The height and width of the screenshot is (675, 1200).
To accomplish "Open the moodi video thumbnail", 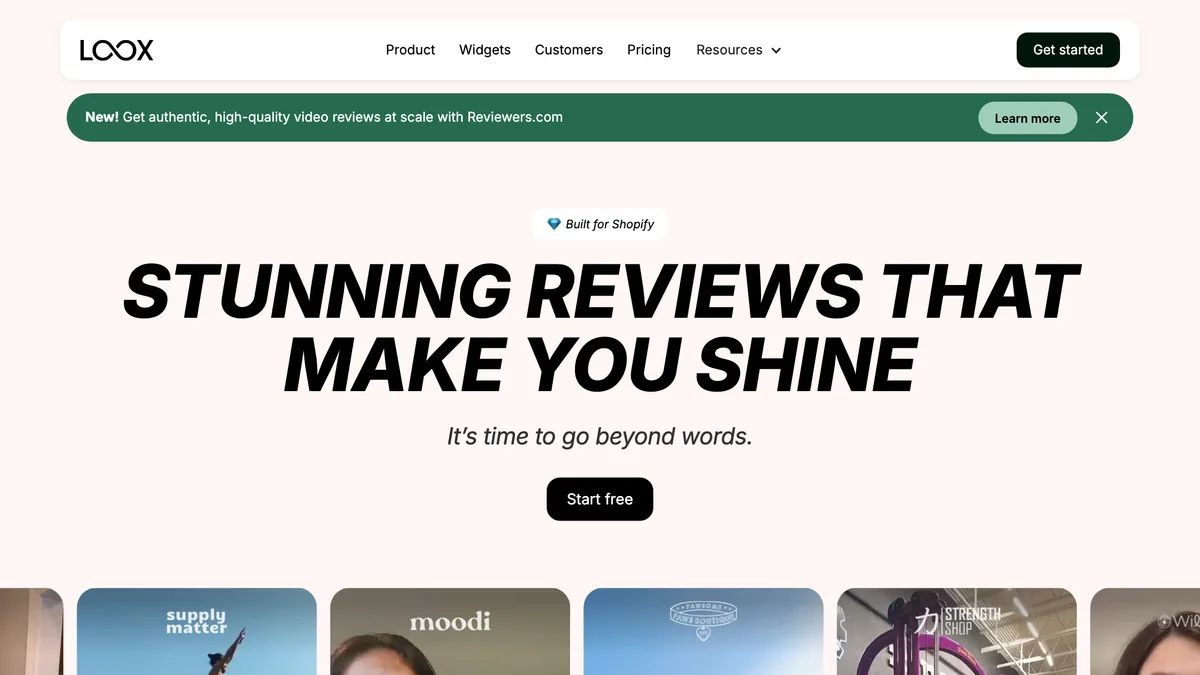I will (x=450, y=631).
